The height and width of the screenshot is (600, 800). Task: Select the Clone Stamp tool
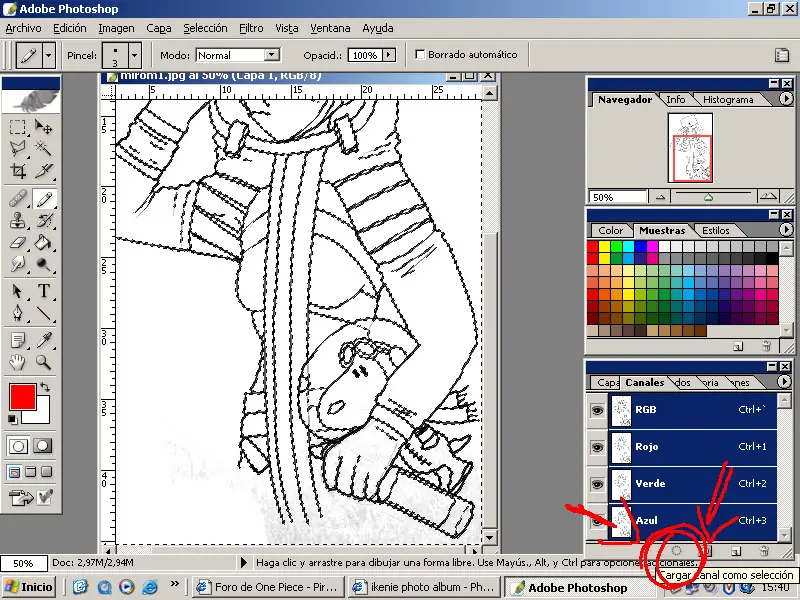pyautogui.click(x=17, y=220)
